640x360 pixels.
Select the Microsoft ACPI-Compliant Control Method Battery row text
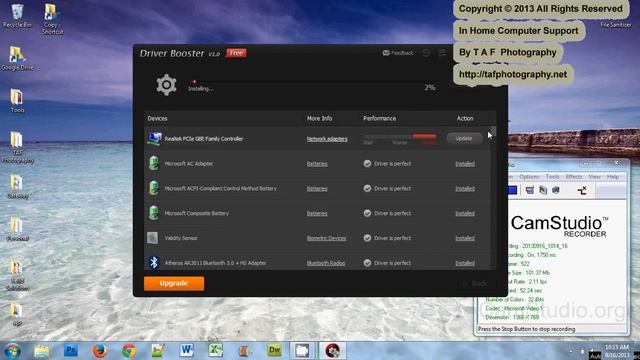220,189
